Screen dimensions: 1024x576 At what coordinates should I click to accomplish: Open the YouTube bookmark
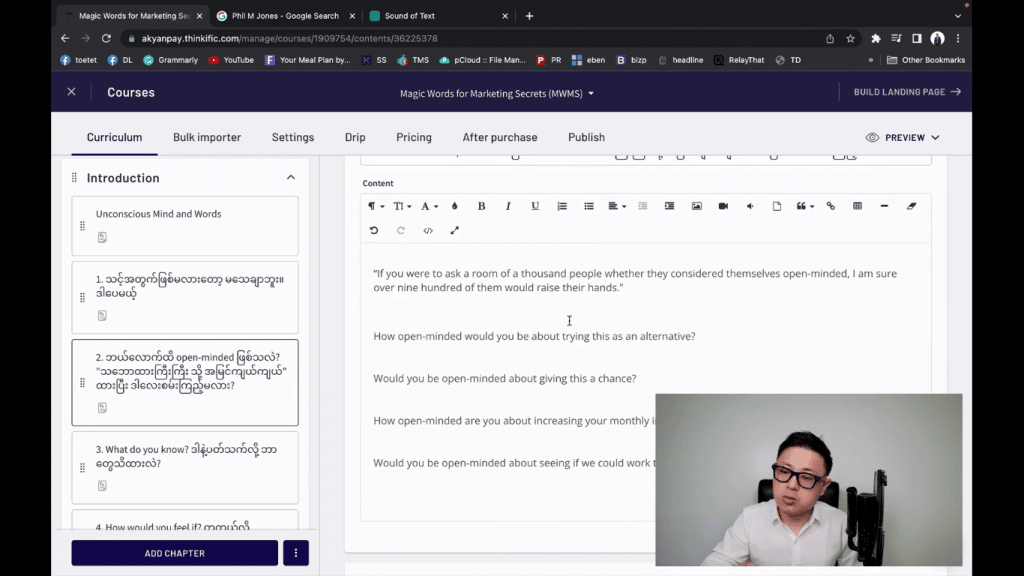[231, 60]
